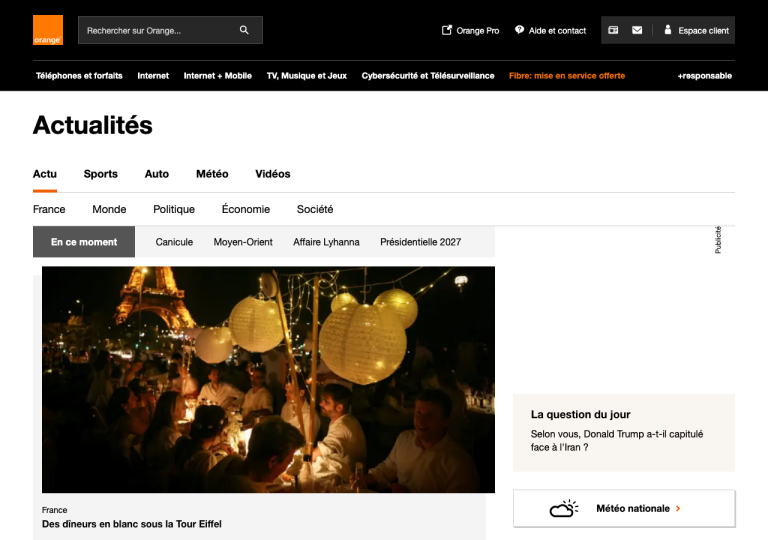Open the Téléphones et forfaits menu
Image resolution: width=768 pixels, height=540 pixels.
(79, 75)
